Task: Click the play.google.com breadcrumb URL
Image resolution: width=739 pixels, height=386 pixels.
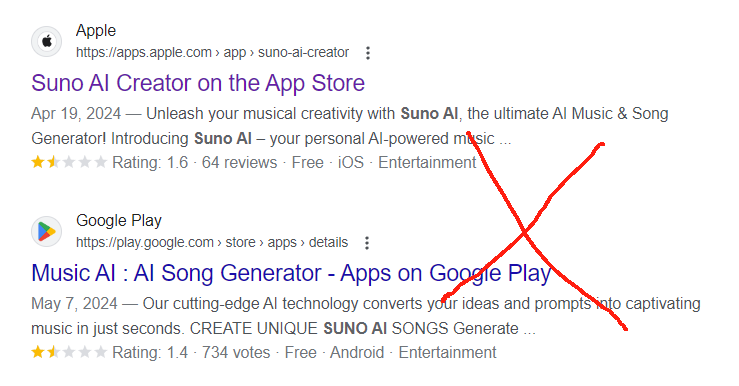Action: [212, 242]
